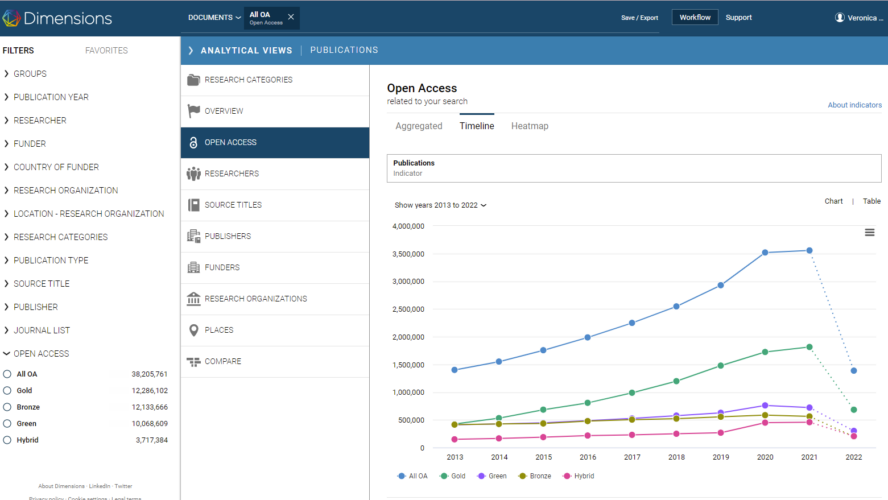This screenshot has height=500, width=888.
Task: Click the Publishers building icon
Action: click(x=193, y=236)
